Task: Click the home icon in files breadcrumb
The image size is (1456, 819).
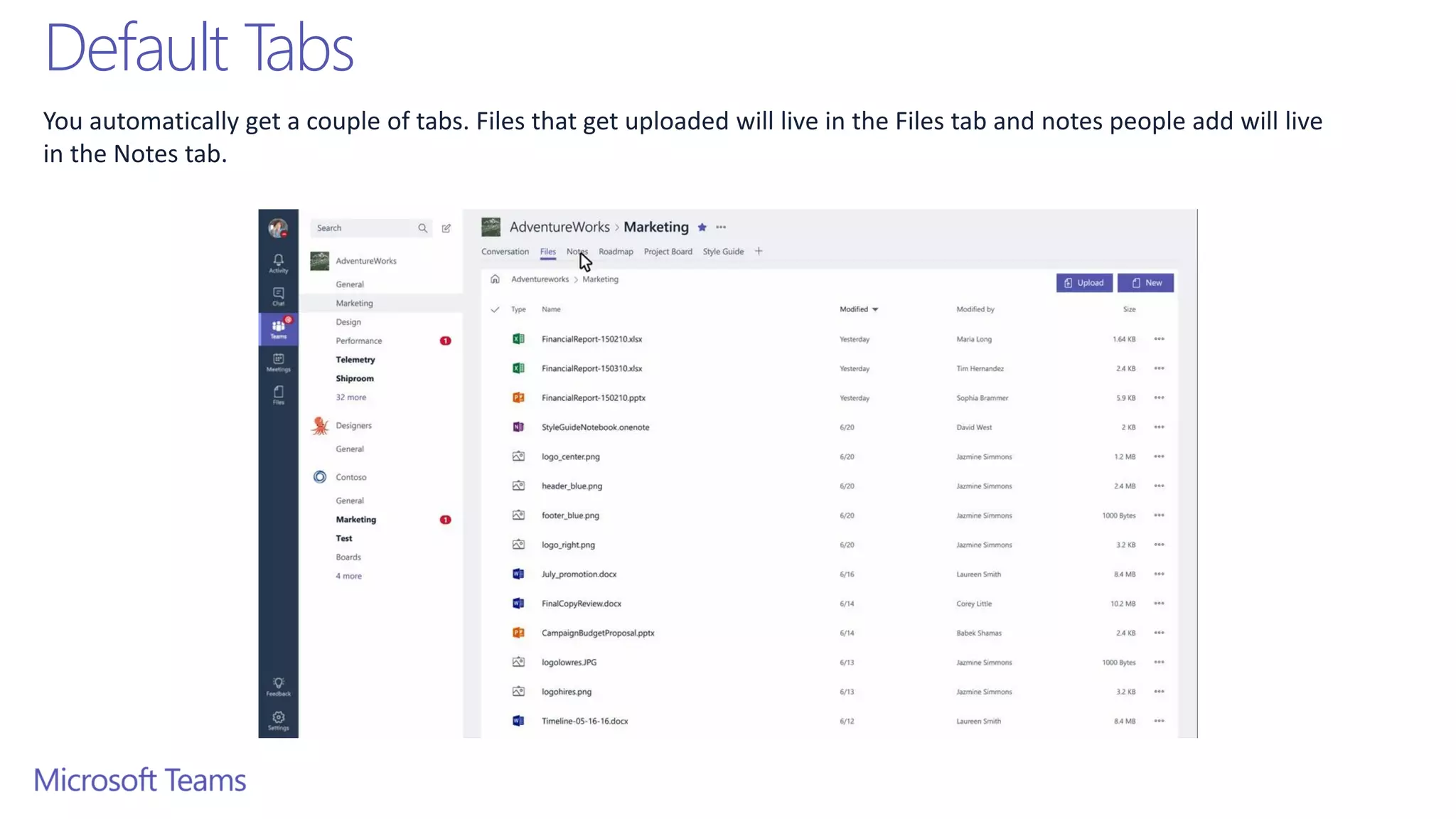Action: coord(495,279)
